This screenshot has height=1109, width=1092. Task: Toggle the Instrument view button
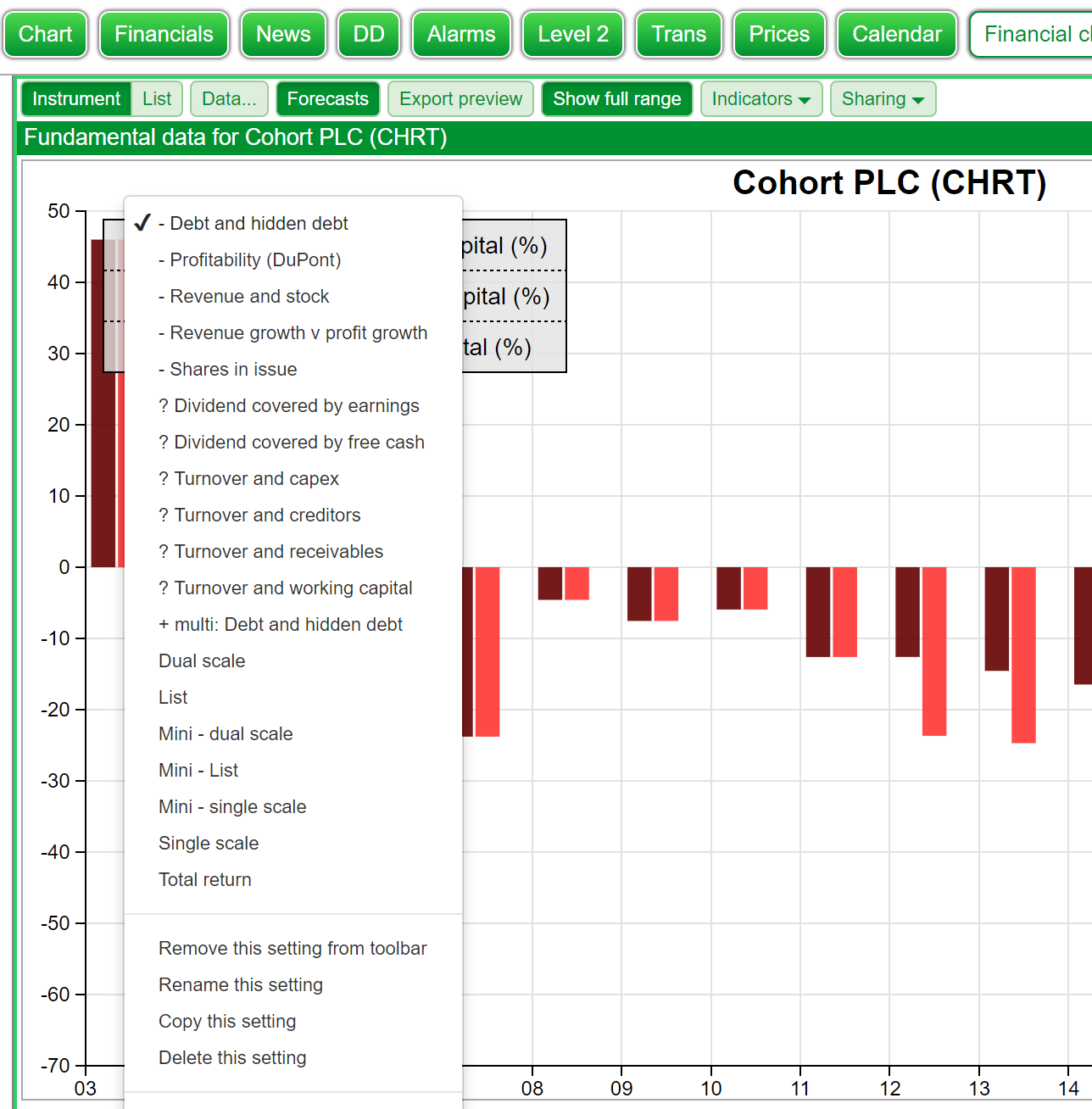(76, 99)
